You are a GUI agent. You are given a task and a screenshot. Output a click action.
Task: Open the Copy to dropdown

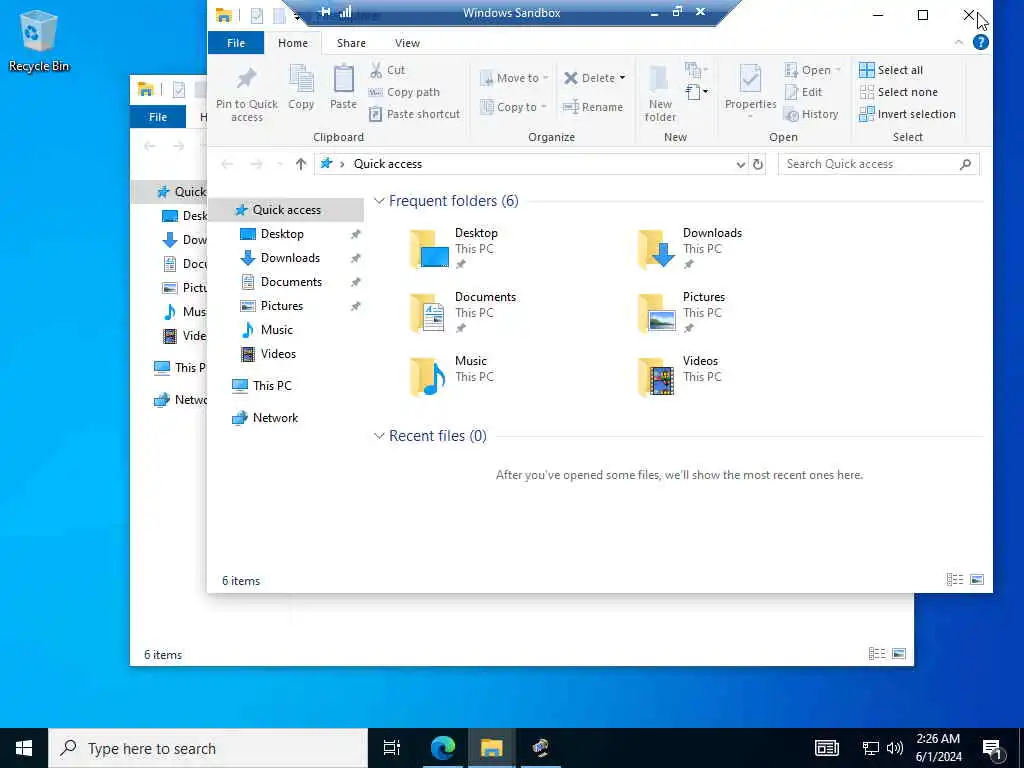click(x=514, y=107)
